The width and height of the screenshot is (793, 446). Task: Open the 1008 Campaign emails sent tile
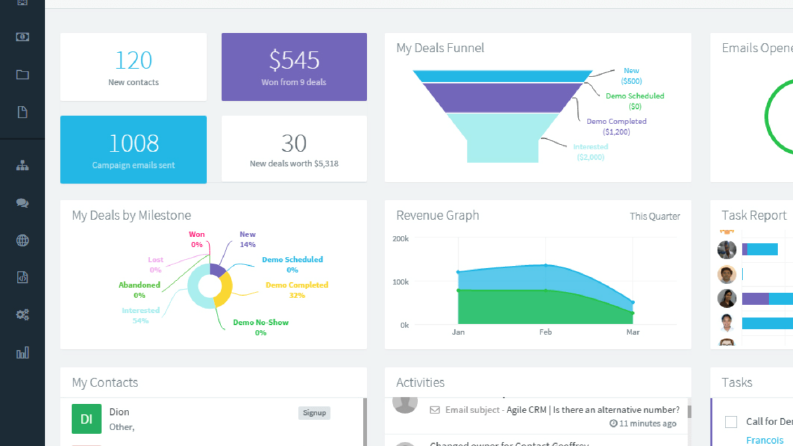click(x=134, y=150)
